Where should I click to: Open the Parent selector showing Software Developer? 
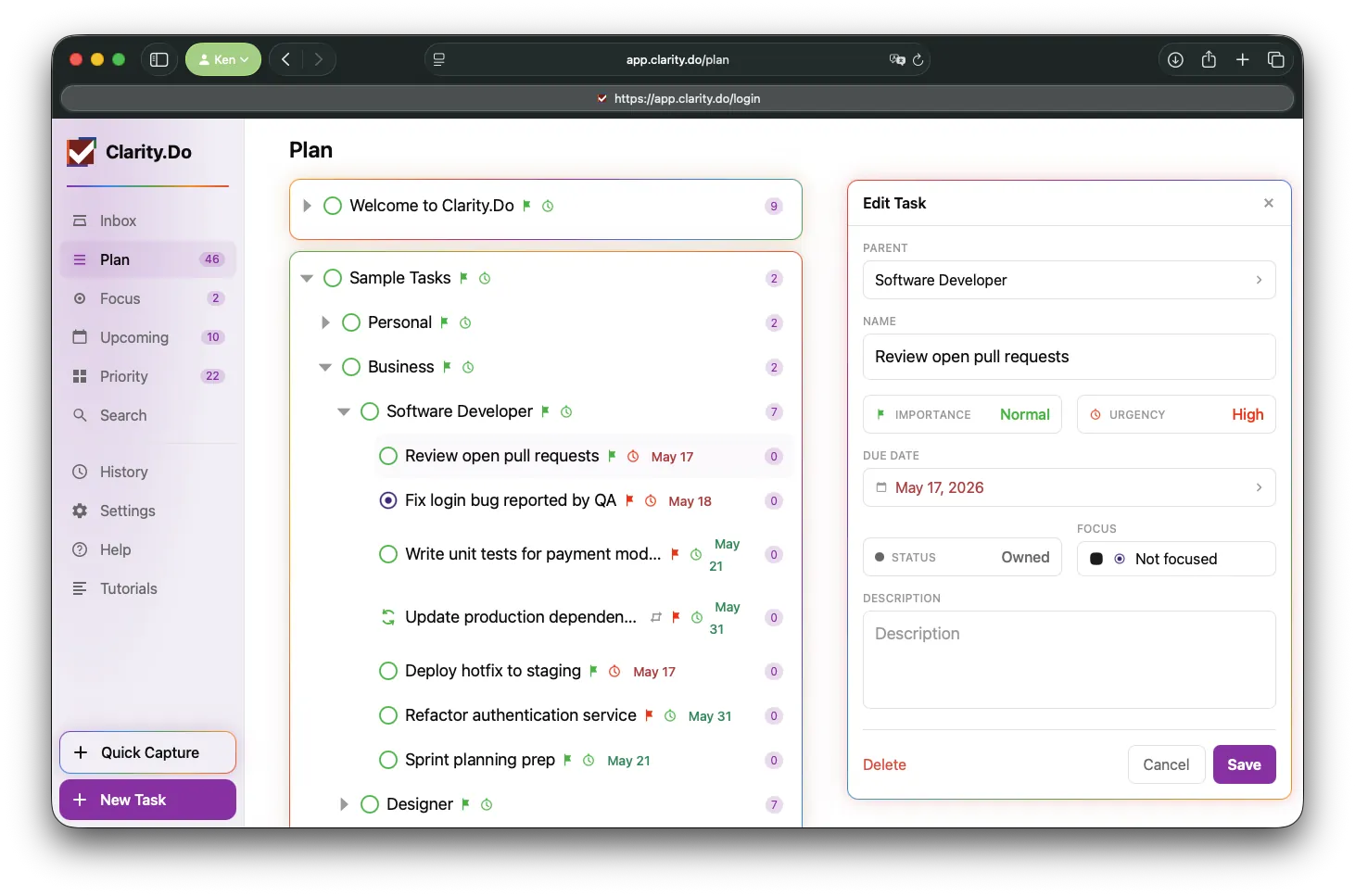[1069, 280]
